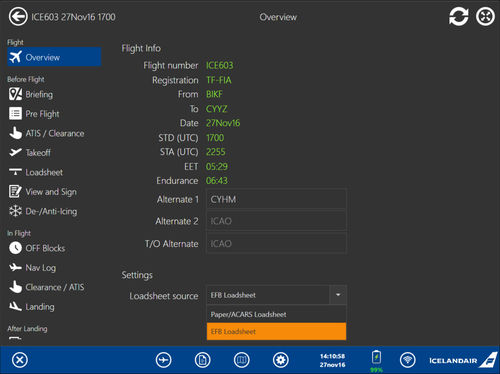
Task: Click the View and Sign pencil icon
Action: tap(15, 192)
